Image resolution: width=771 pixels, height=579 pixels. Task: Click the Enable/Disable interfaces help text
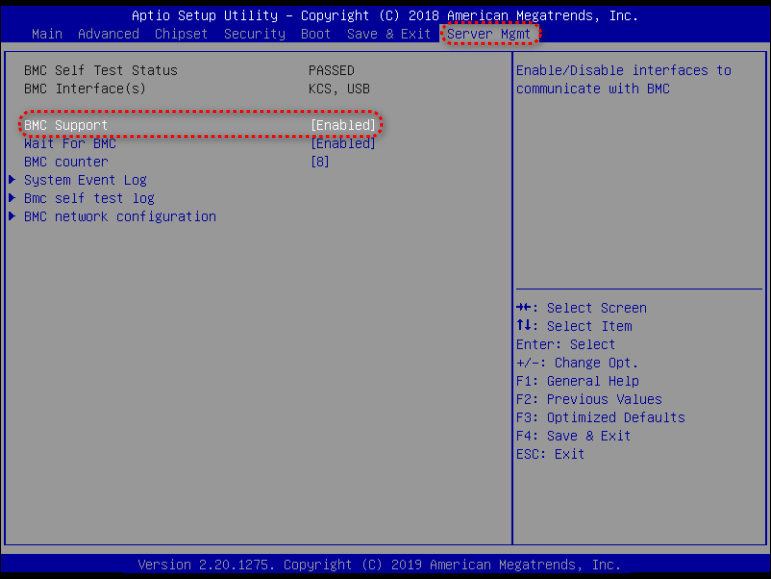click(623, 80)
